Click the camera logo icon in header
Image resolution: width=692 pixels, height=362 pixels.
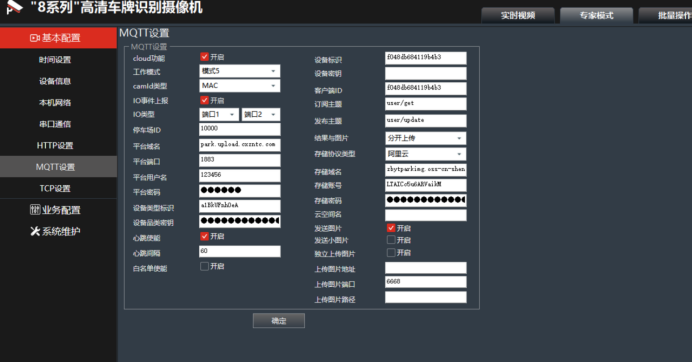14,6
